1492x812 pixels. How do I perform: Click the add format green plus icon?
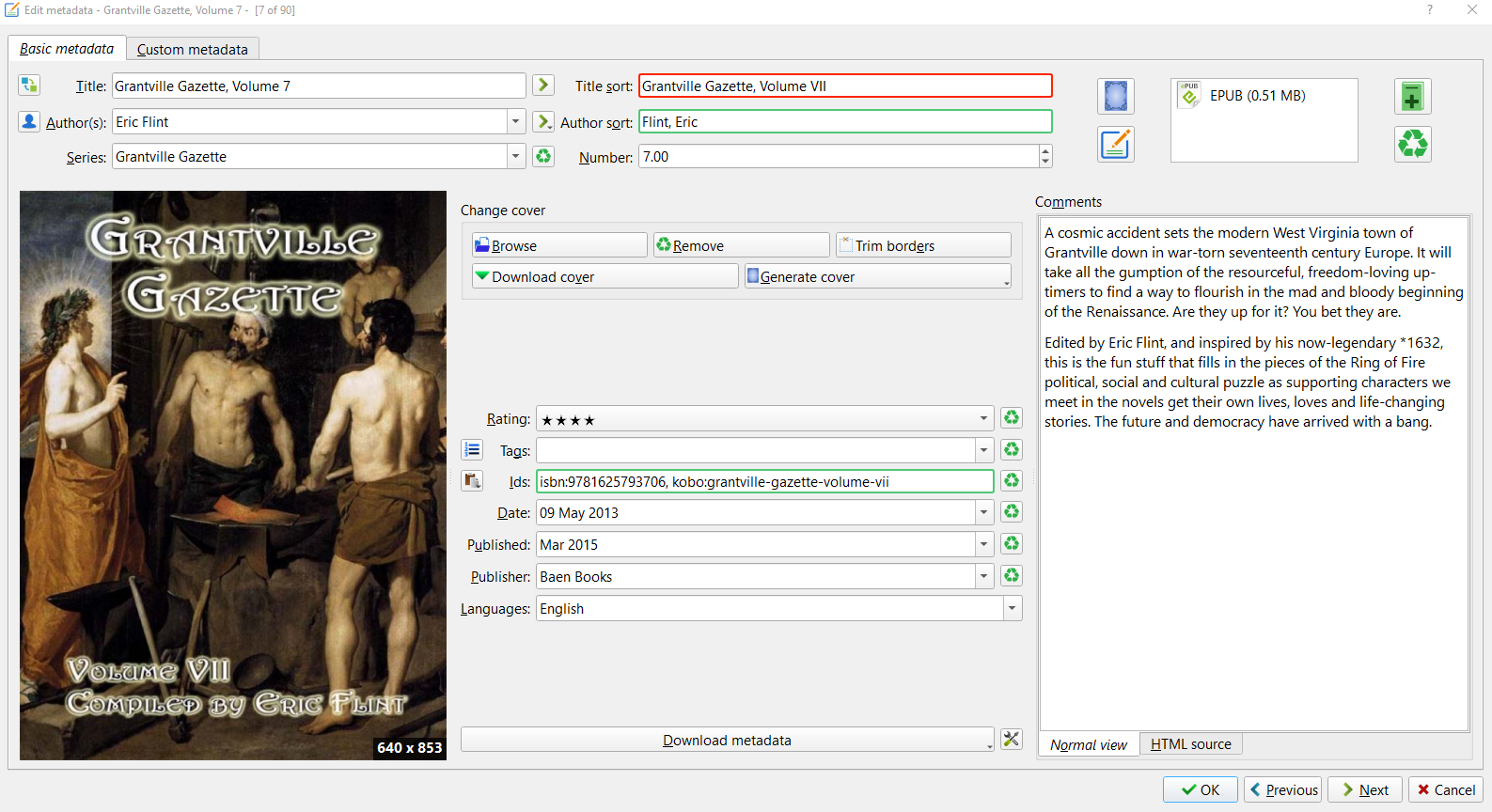click(1412, 96)
